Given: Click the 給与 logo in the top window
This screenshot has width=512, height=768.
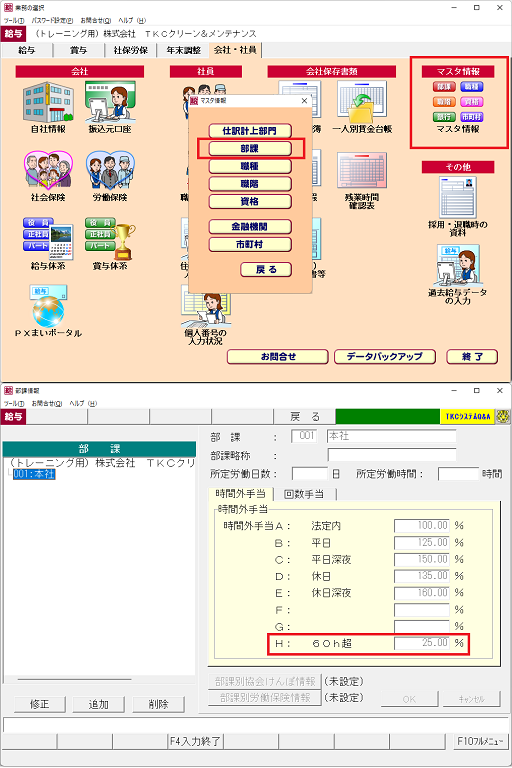Looking at the screenshot, I should click(14, 34).
